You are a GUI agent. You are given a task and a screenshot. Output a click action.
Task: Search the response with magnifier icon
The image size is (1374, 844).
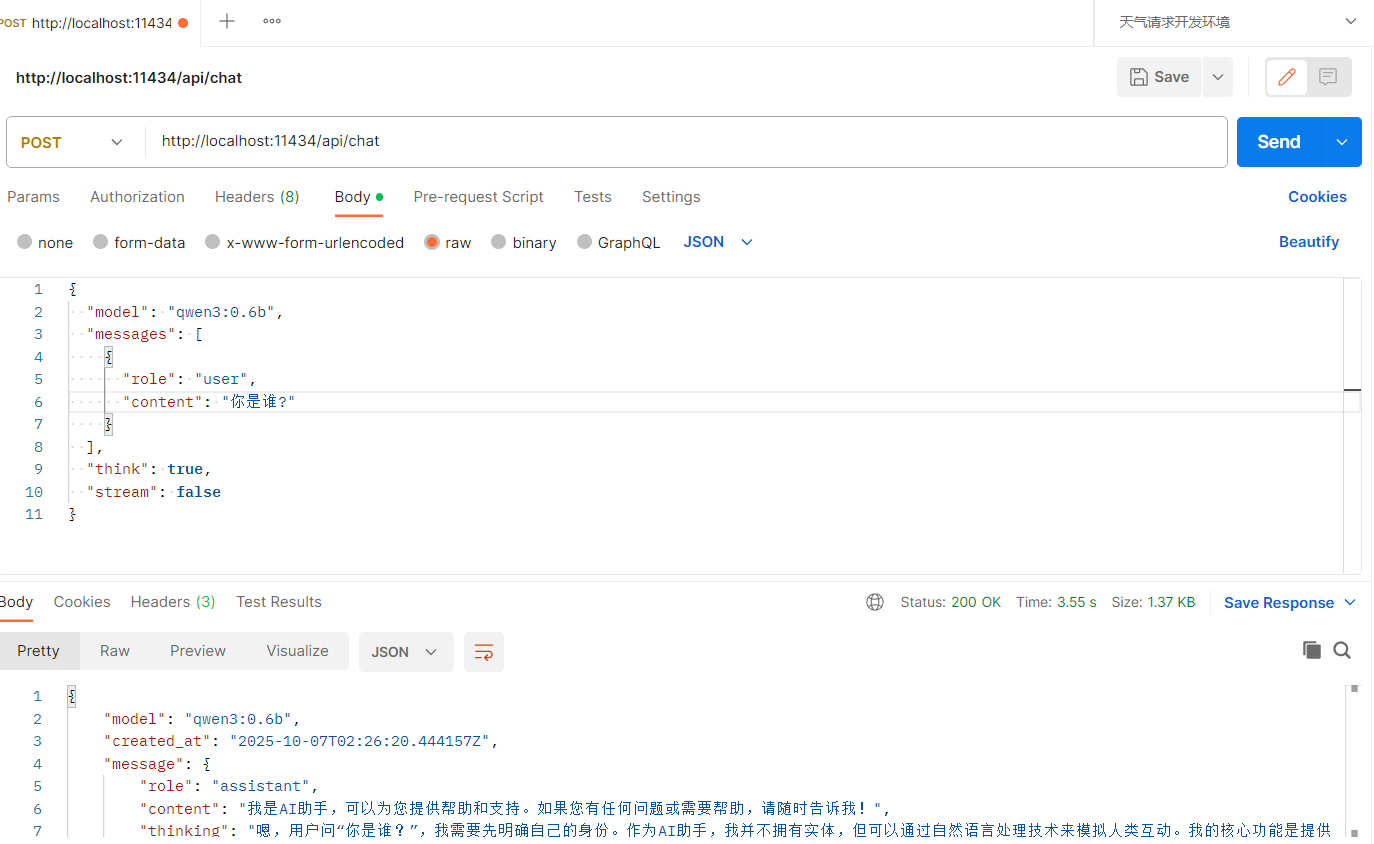[1342, 650]
